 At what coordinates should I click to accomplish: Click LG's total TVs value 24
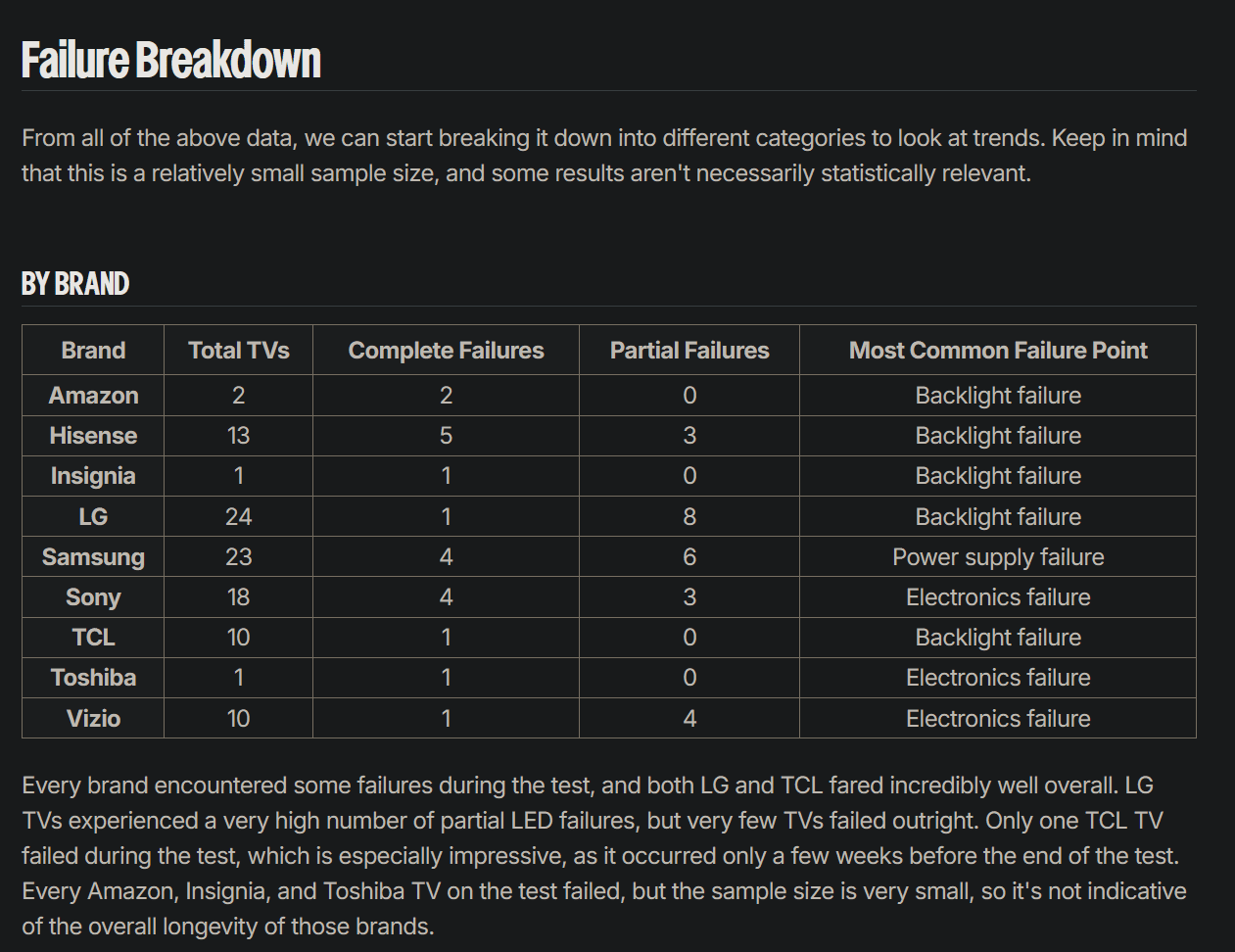coord(238,517)
